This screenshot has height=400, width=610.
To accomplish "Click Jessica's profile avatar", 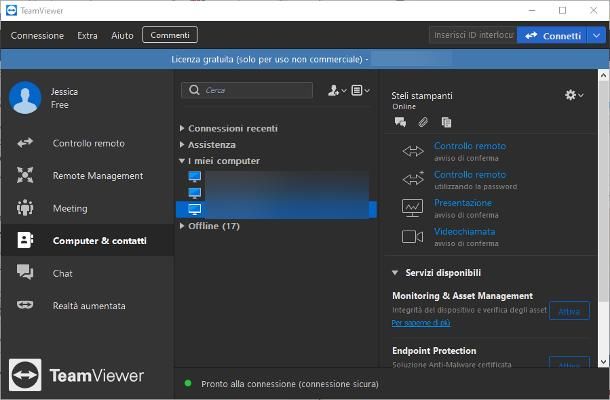I will 25,98.
